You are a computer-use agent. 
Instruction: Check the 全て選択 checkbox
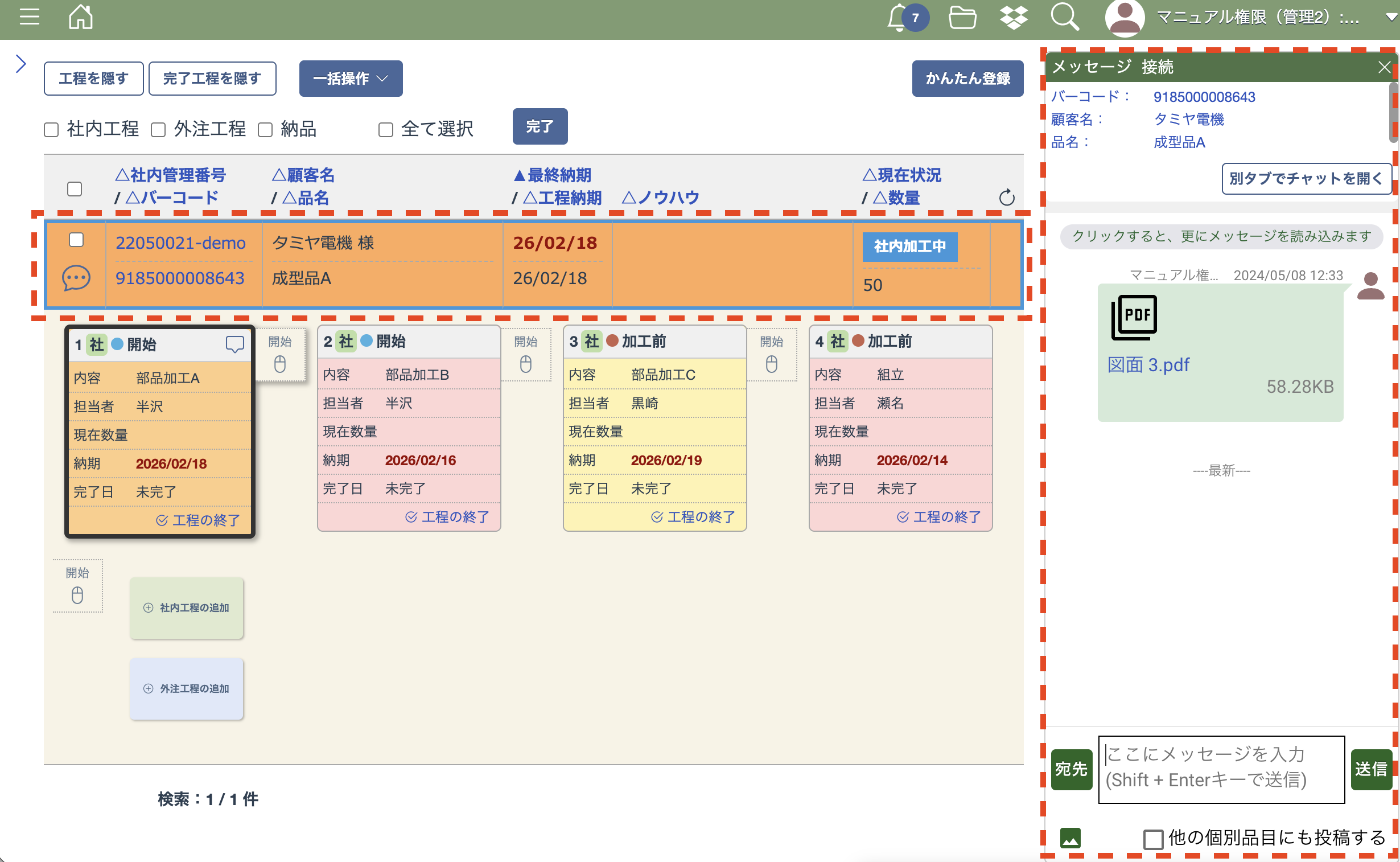[386, 130]
